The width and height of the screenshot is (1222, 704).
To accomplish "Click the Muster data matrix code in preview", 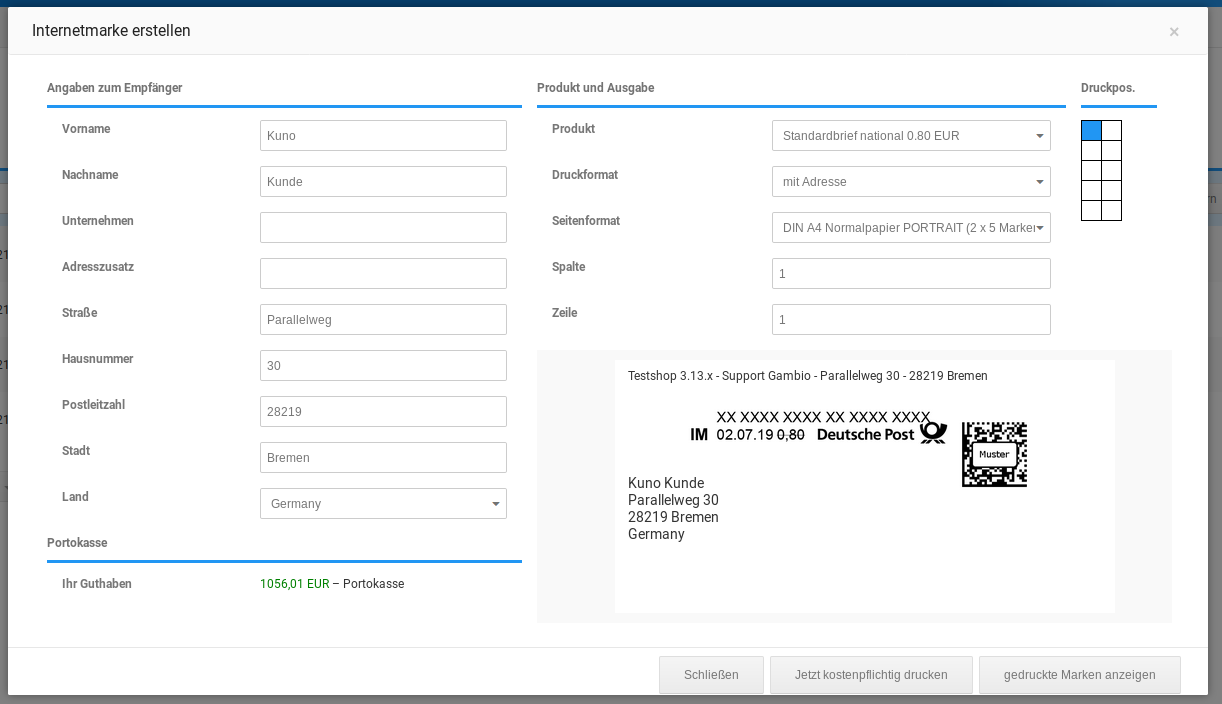I will (x=994, y=455).
